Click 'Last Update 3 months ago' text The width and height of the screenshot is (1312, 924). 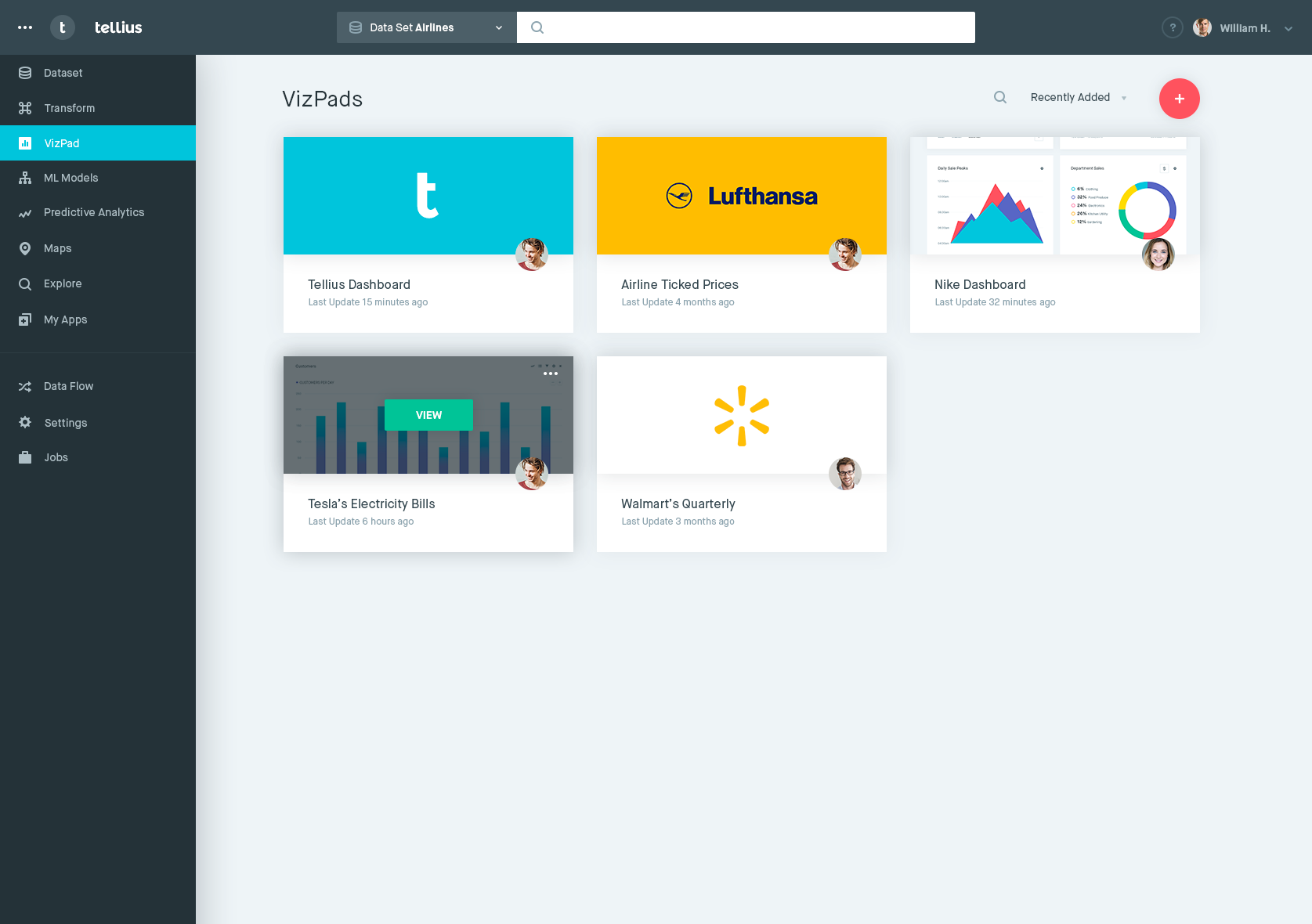[x=678, y=522]
